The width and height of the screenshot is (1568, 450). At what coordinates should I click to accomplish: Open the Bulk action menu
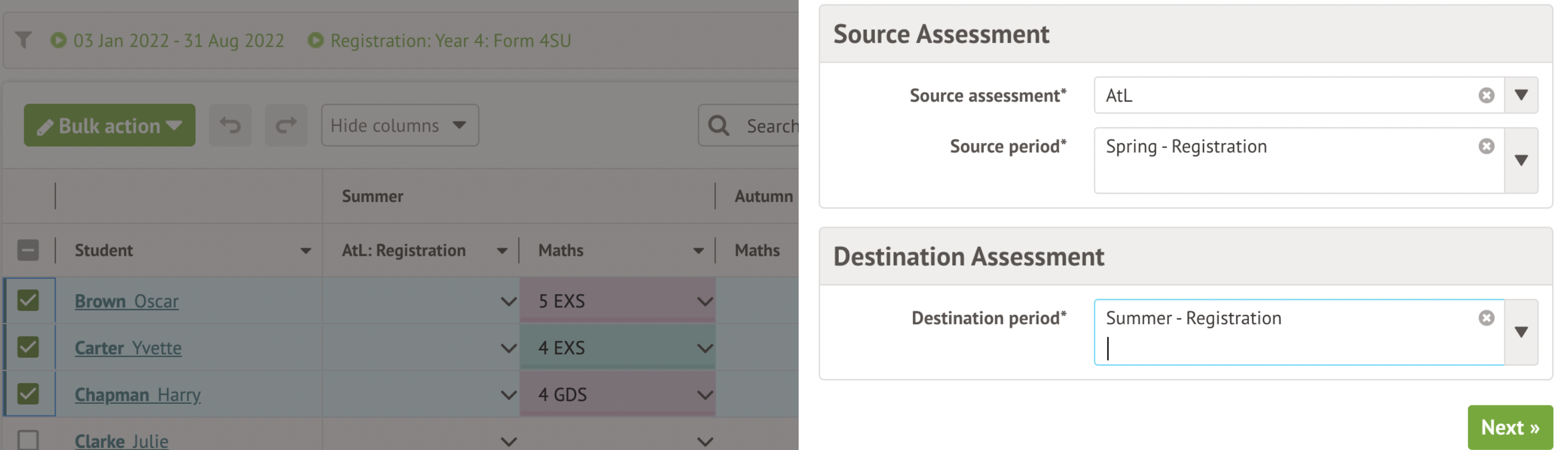point(110,126)
